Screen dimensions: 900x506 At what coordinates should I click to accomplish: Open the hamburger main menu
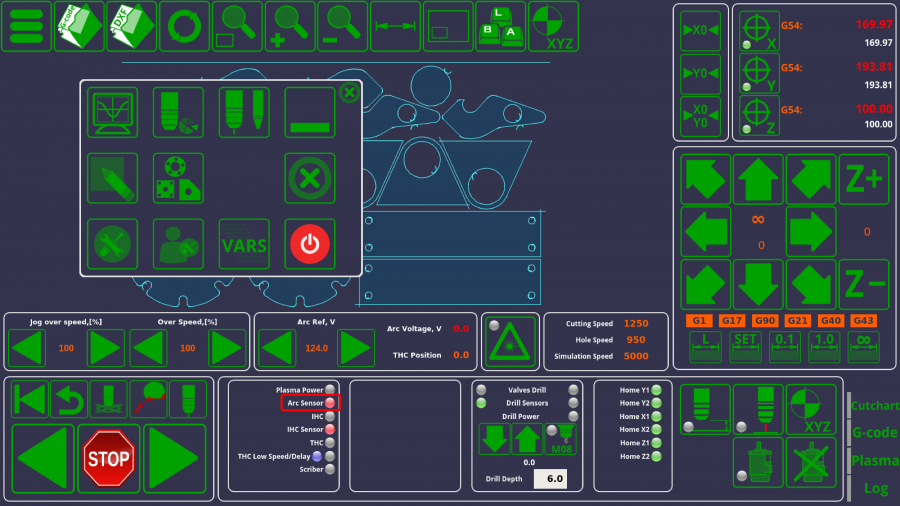(x=27, y=27)
